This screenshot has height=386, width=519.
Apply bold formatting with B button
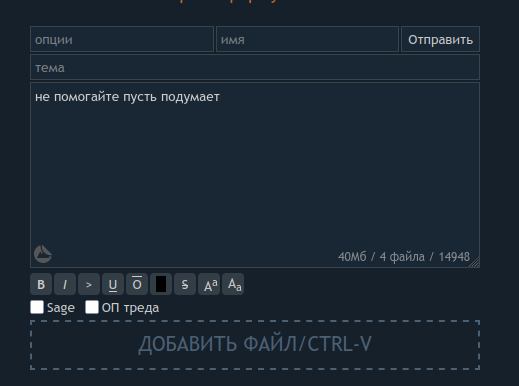41,284
